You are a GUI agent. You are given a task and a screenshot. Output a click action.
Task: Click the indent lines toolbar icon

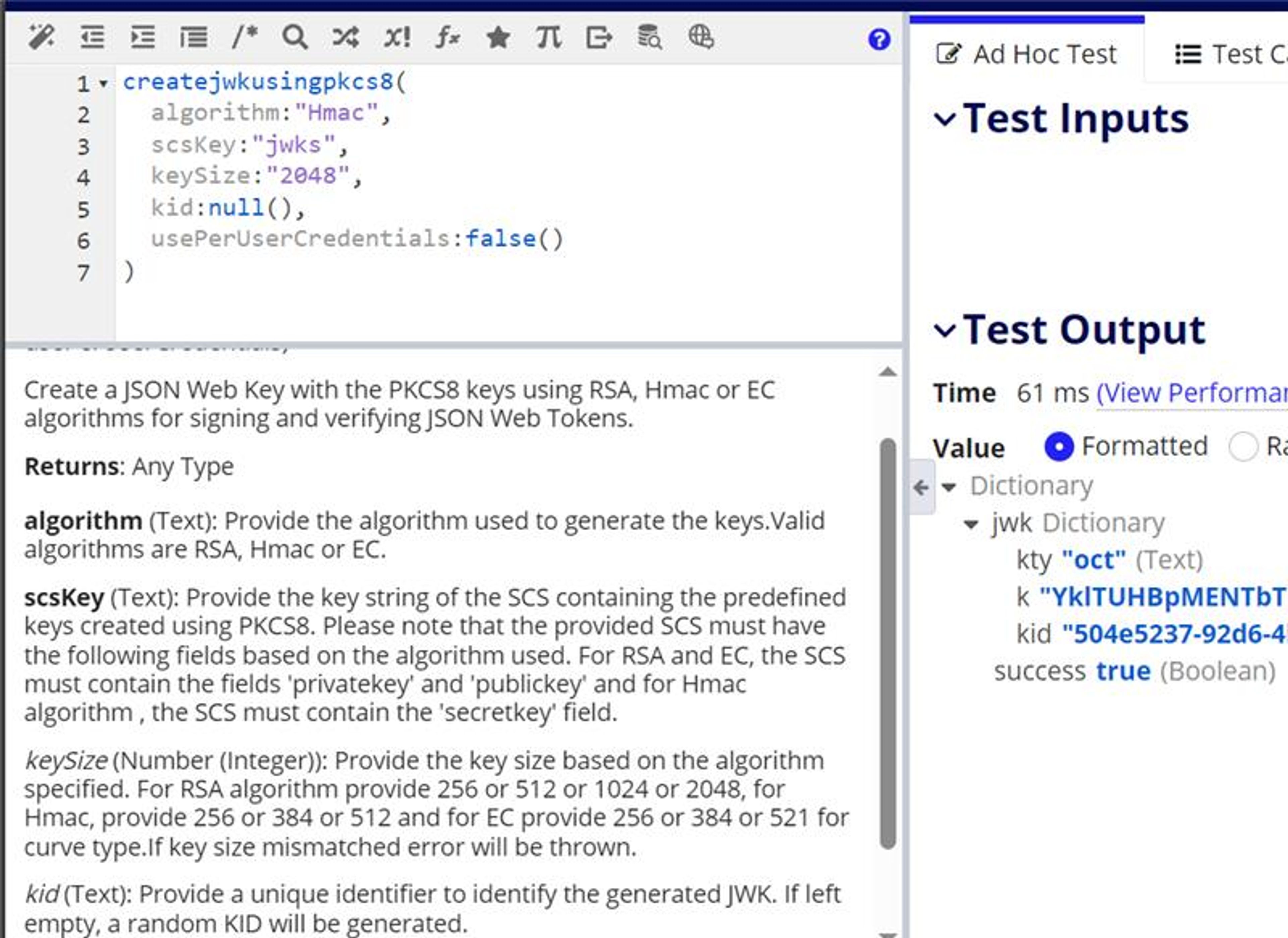(x=143, y=38)
